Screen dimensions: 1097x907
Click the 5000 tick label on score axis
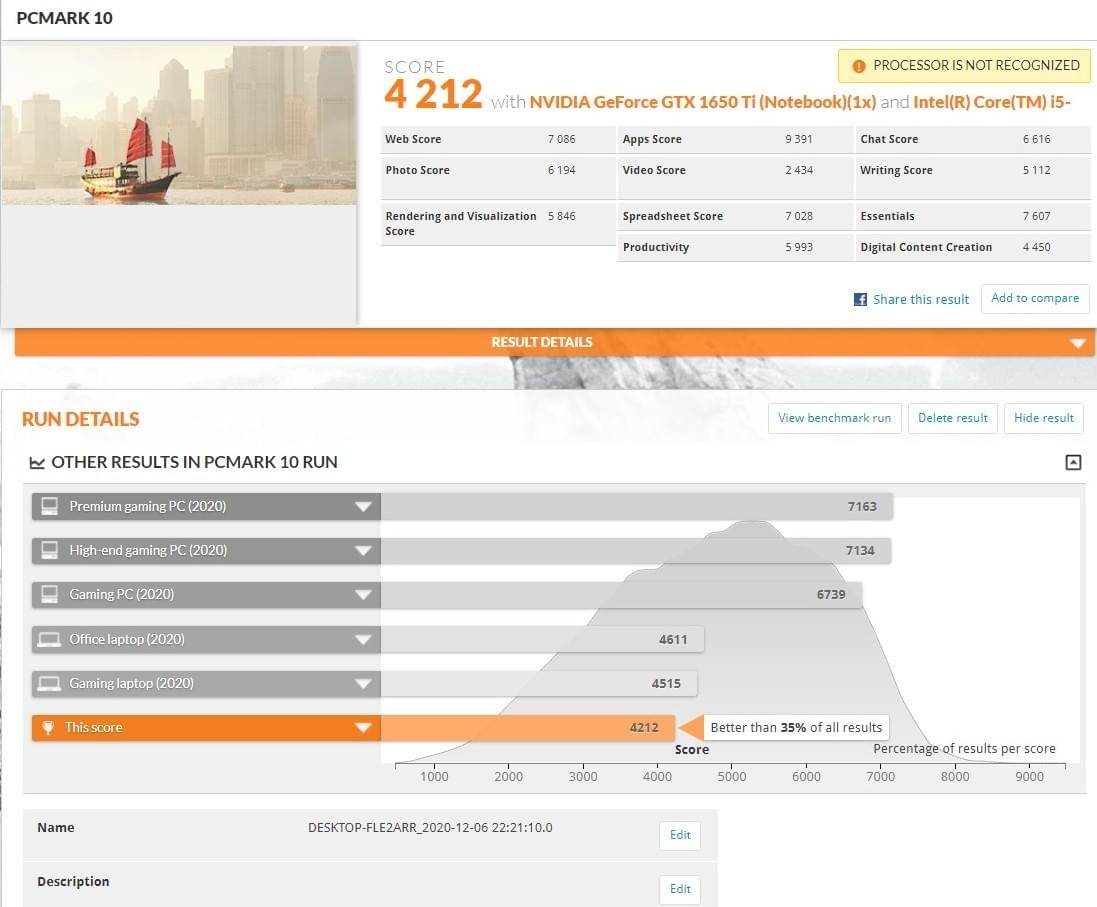pyautogui.click(x=732, y=777)
